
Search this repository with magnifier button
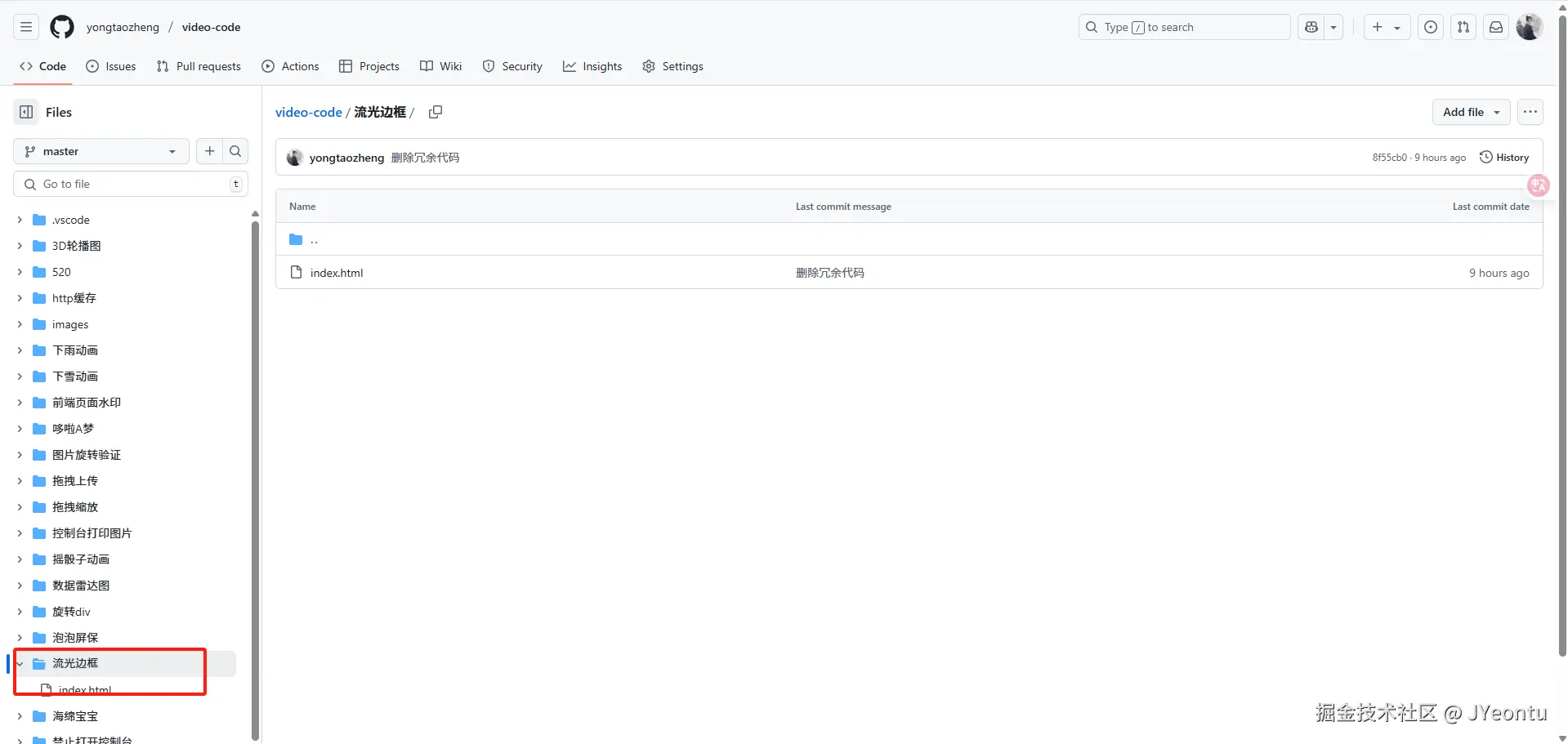(235, 151)
